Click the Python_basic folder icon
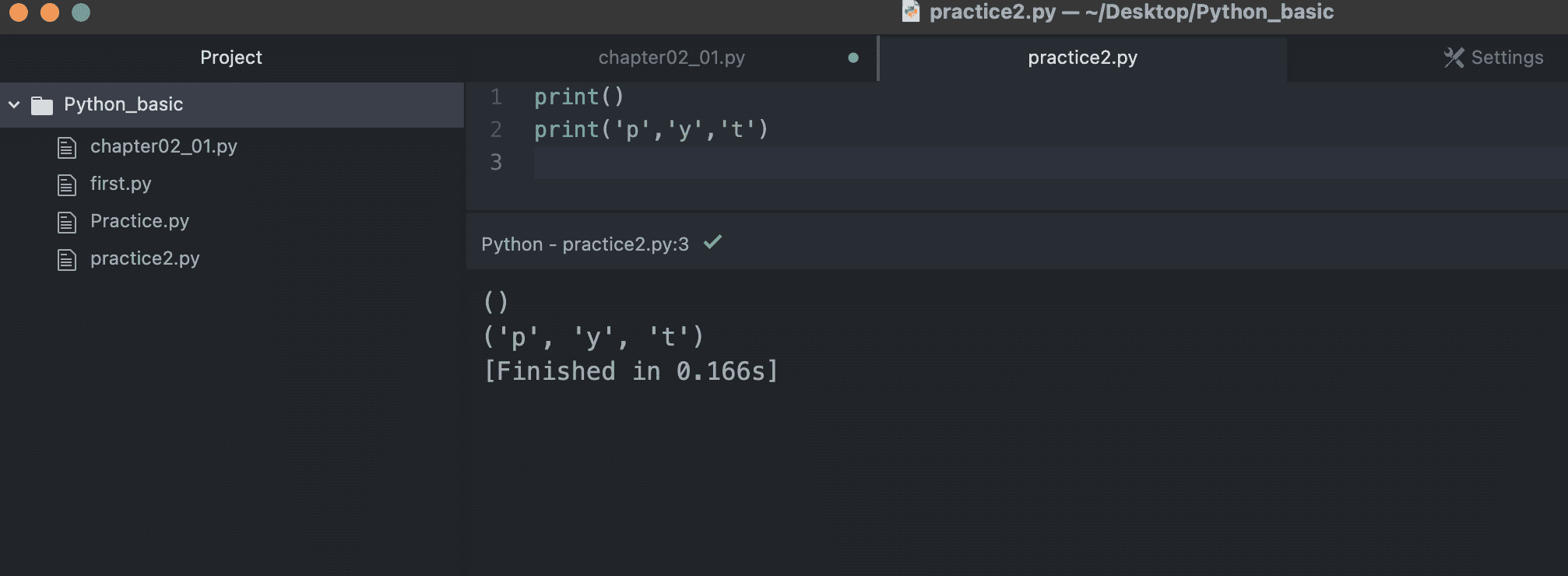 click(41, 105)
